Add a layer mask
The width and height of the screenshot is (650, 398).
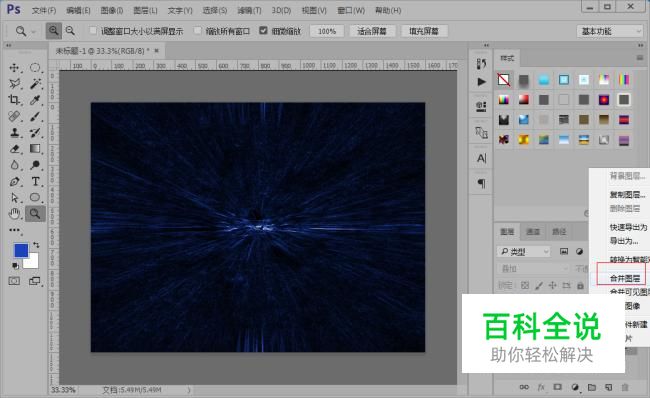coord(558,387)
